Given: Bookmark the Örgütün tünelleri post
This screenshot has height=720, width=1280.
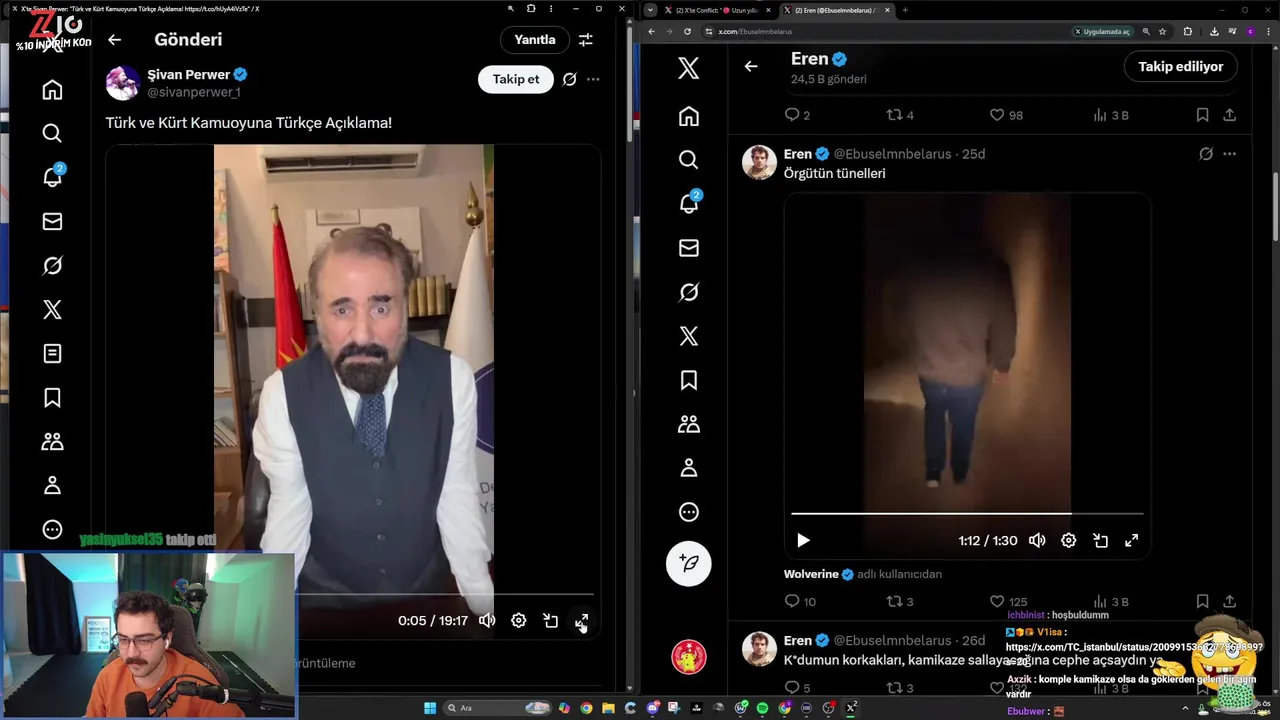Looking at the screenshot, I should click(x=1203, y=602).
